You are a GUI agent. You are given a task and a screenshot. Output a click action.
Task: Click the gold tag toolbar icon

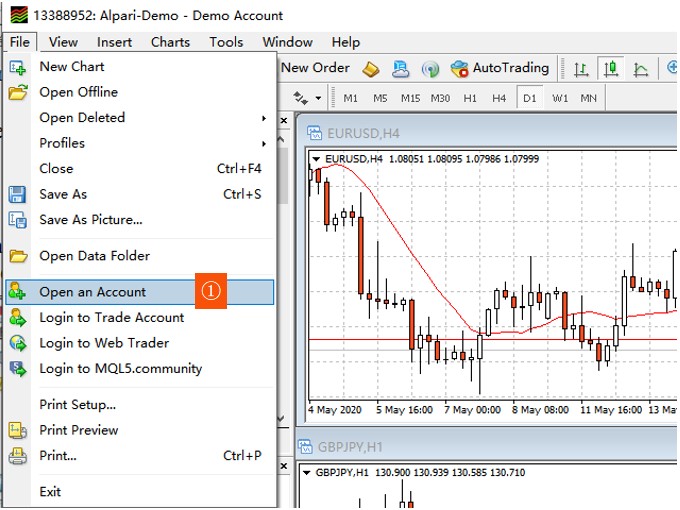click(x=370, y=69)
